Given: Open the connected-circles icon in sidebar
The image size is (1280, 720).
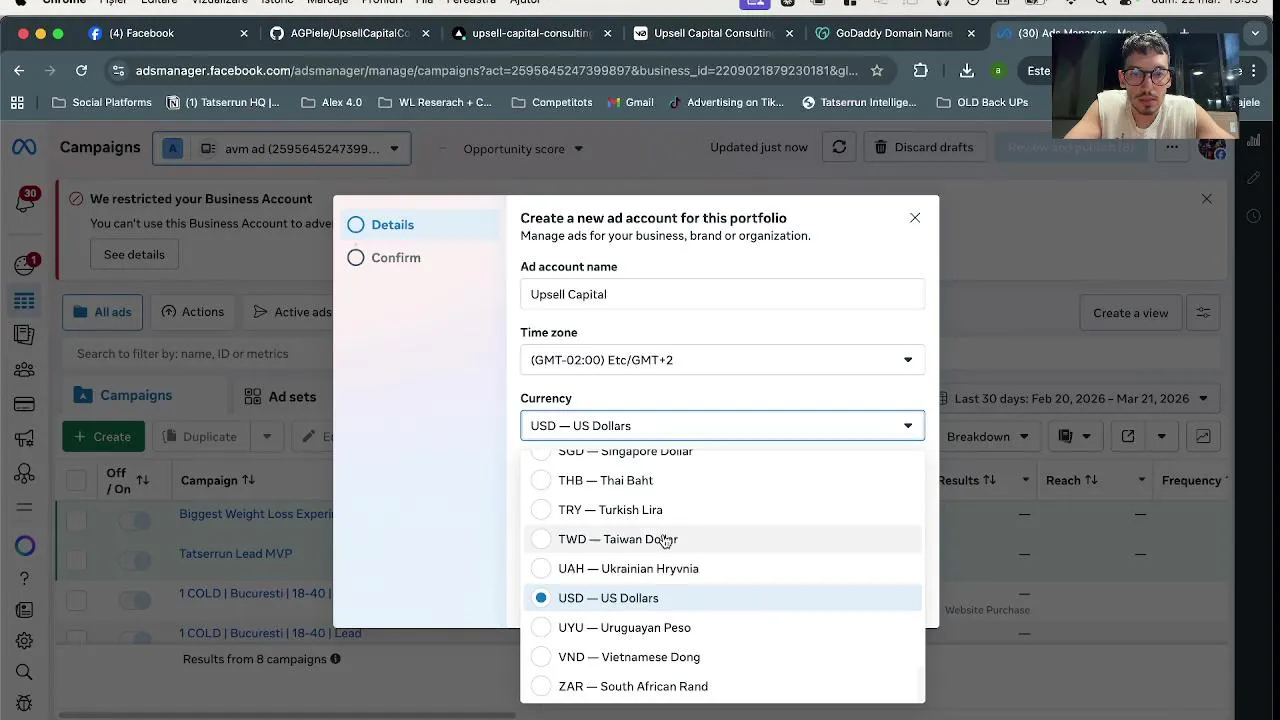Looking at the screenshot, I should pyautogui.click(x=25, y=473).
